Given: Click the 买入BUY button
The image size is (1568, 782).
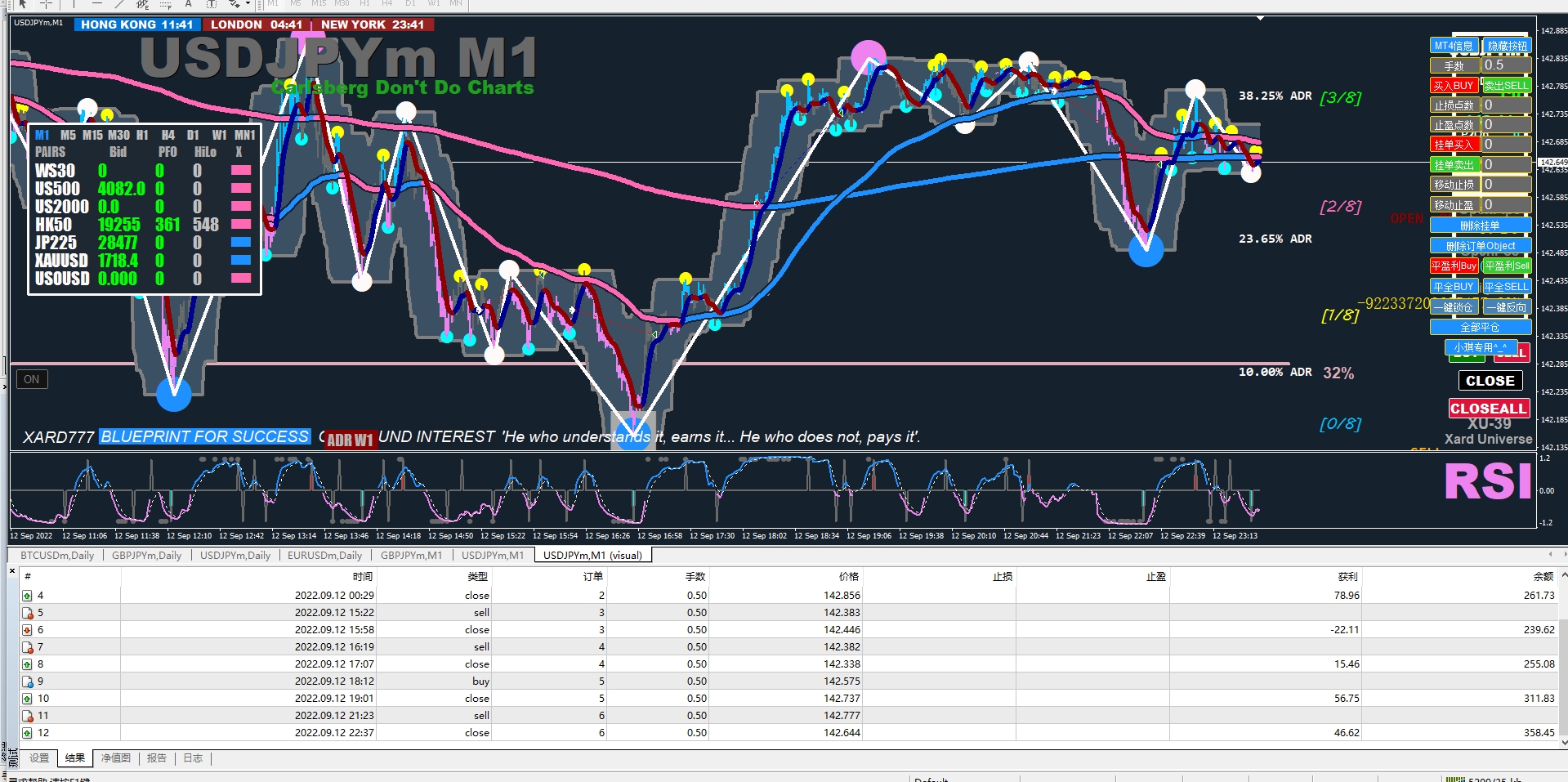Looking at the screenshot, I should (x=1454, y=85).
